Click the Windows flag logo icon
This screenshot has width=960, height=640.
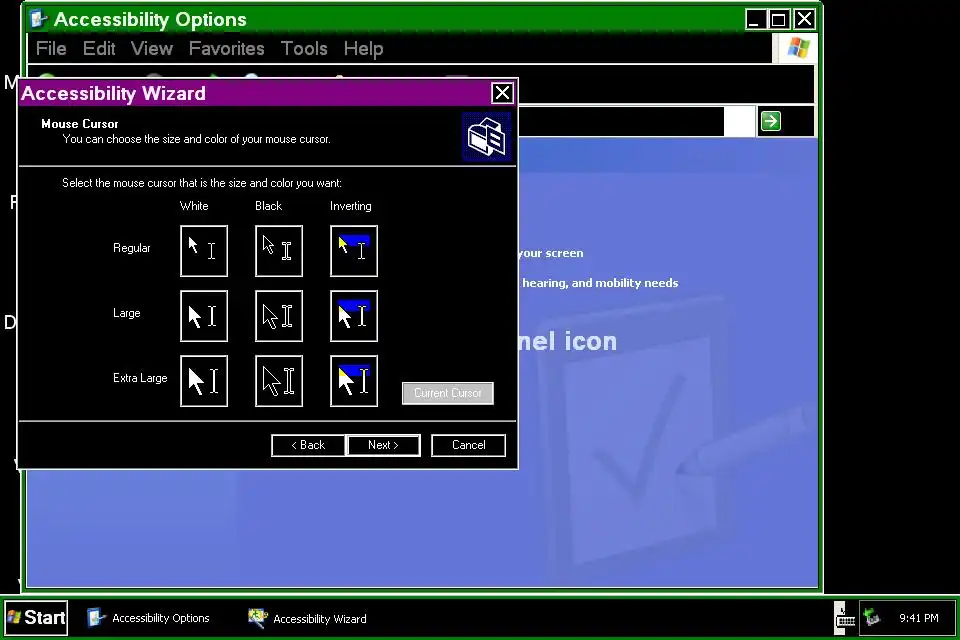click(798, 48)
